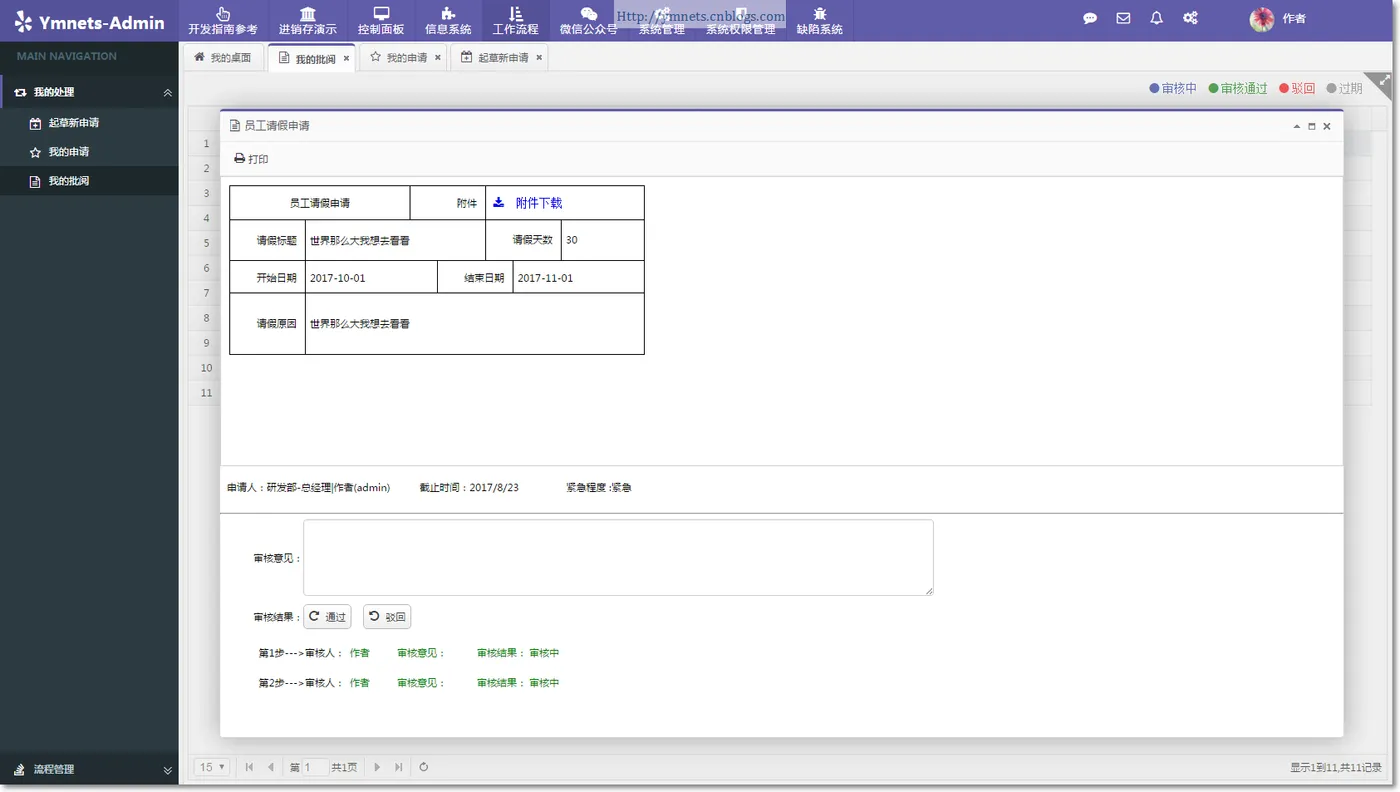This screenshot has width=1400, height=792.
Task: Close the 员工请假申请 dialog
Action: (1327, 127)
